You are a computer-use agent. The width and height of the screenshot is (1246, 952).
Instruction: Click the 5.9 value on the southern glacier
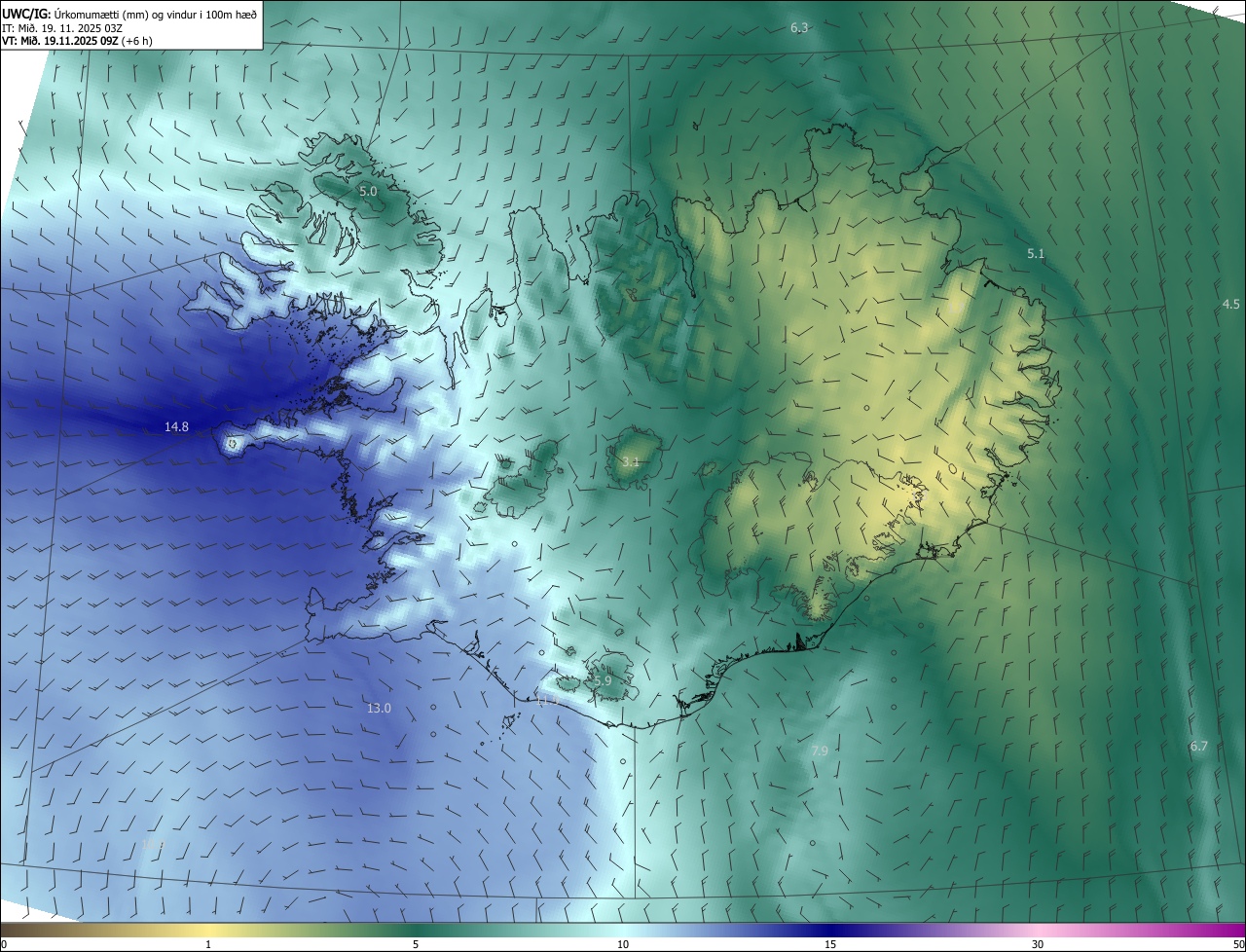[603, 680]
